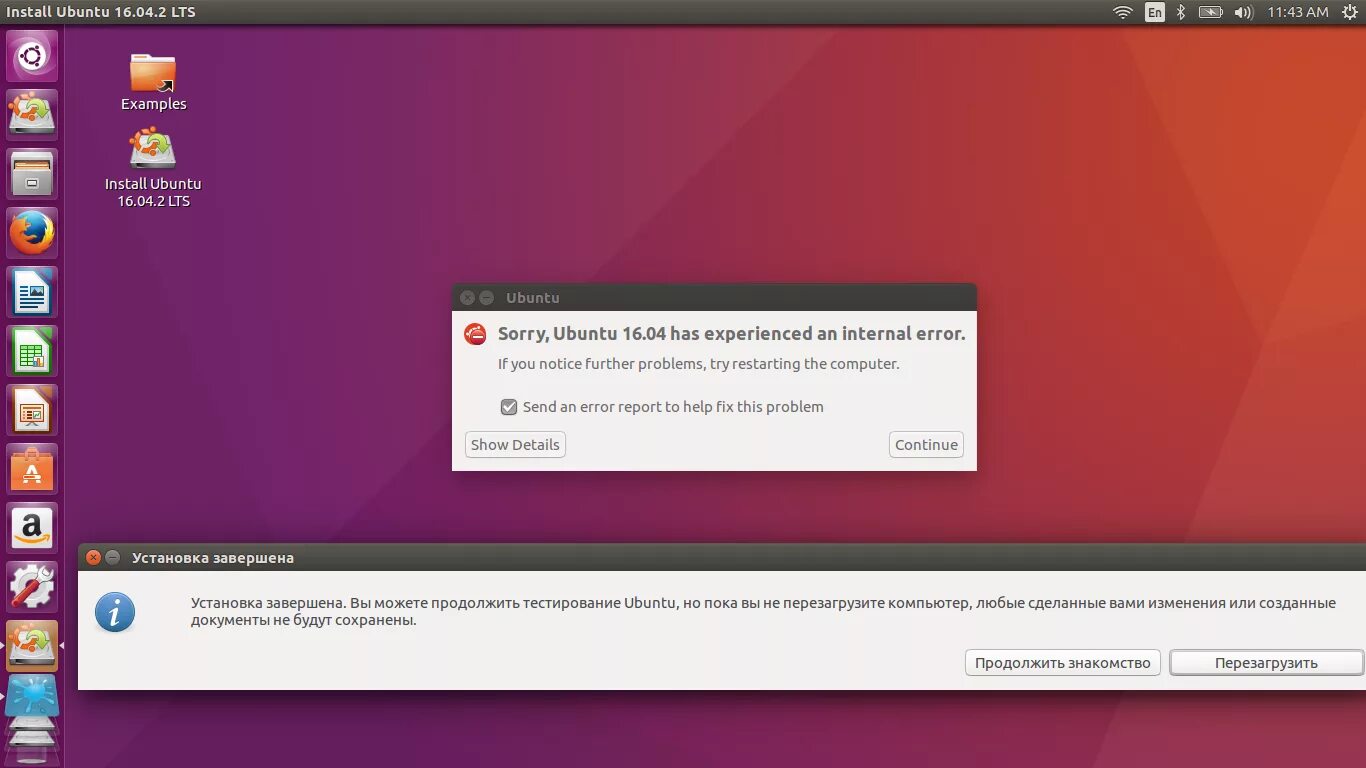Open the Ubuntu Dash search launcher
Screen dimensions: 1366x768
click(32, 56)
